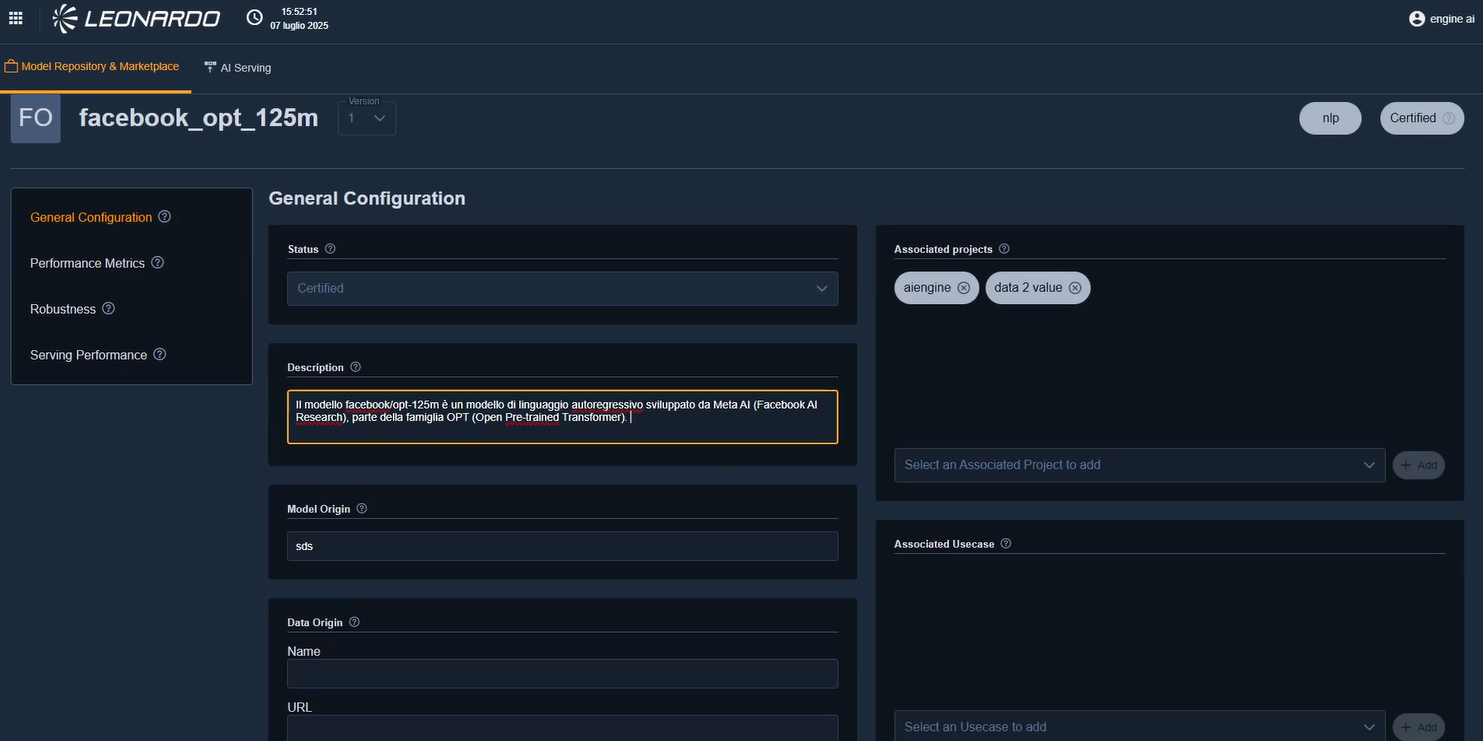Open the apps grid menu icon

[x=15, y=18]
